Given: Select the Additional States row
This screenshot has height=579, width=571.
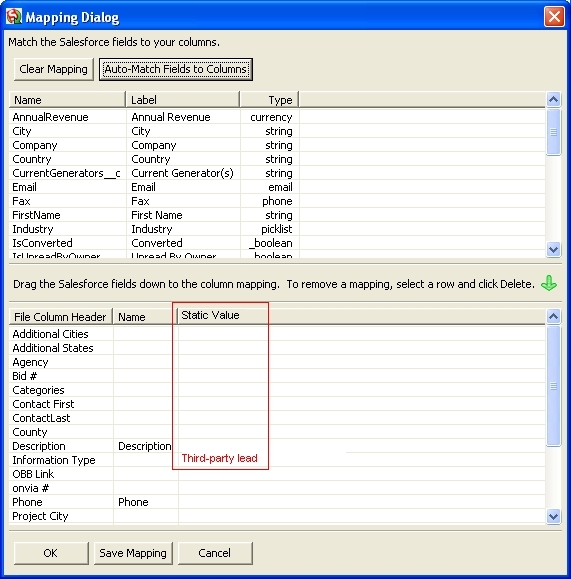Looking at the screenshot, I should click(x=277, y=348).
